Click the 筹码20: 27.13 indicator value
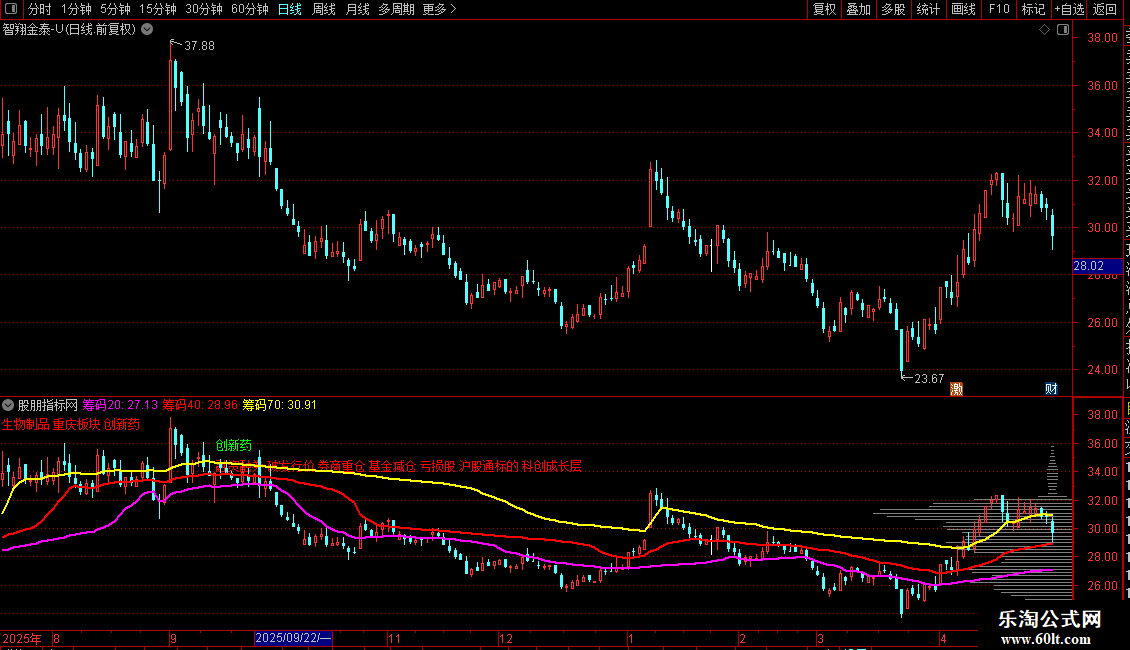 click(120, 405)
